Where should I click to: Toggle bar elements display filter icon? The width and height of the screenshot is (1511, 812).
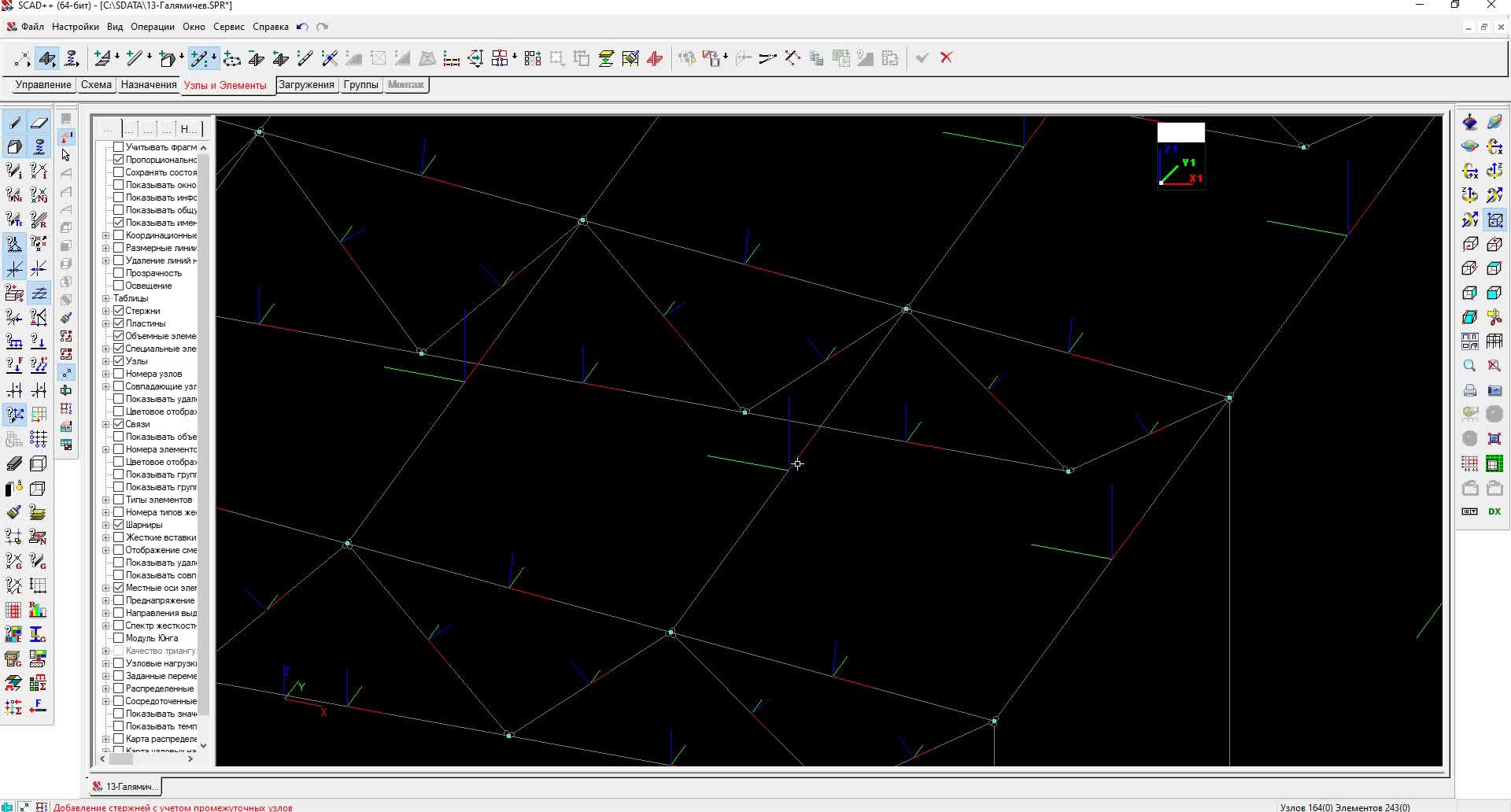[14, 123]
